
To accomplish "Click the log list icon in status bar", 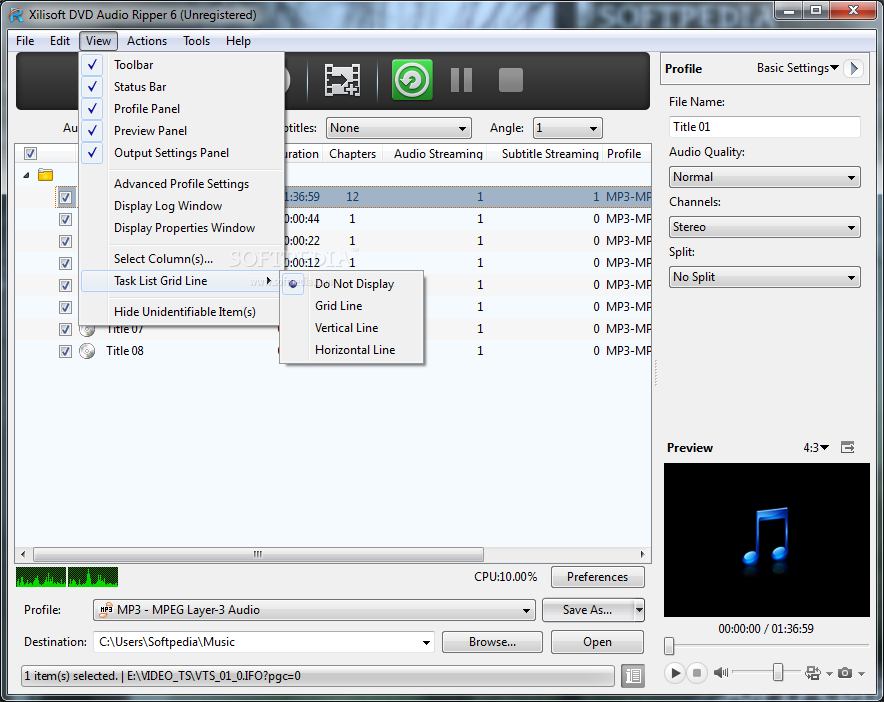I will tap(633, 675).
